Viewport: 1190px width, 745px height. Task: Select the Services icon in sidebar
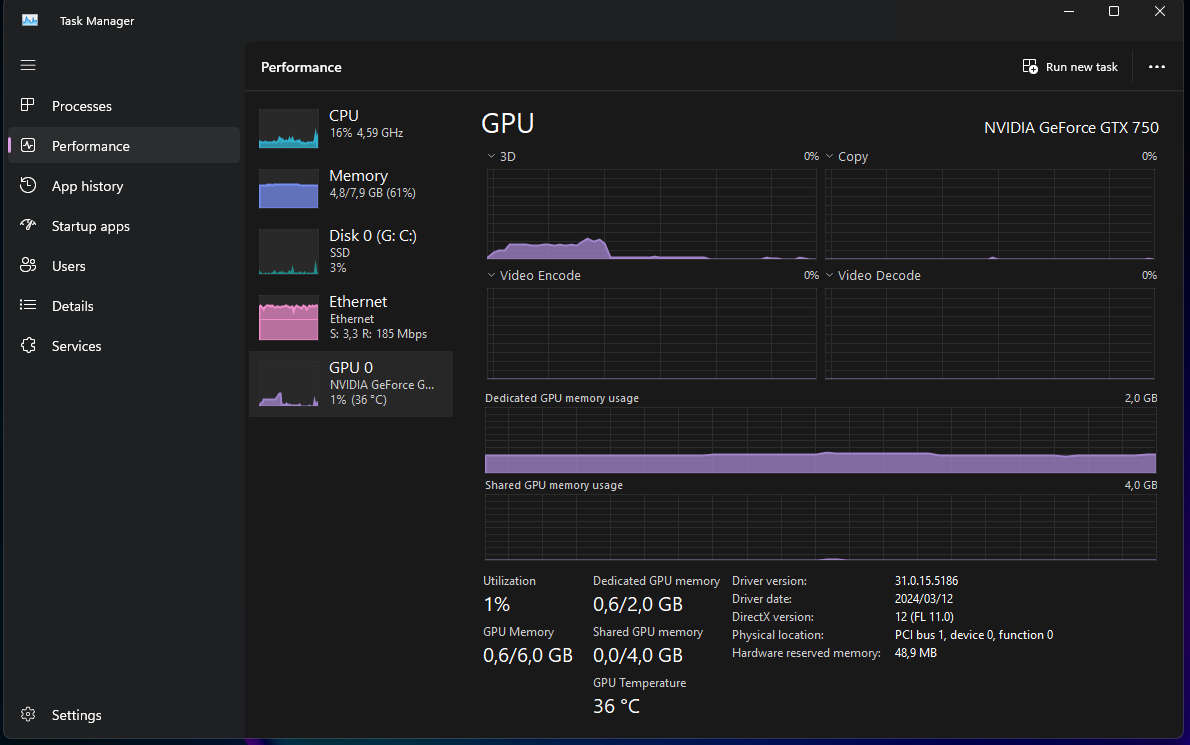(28, 345)
